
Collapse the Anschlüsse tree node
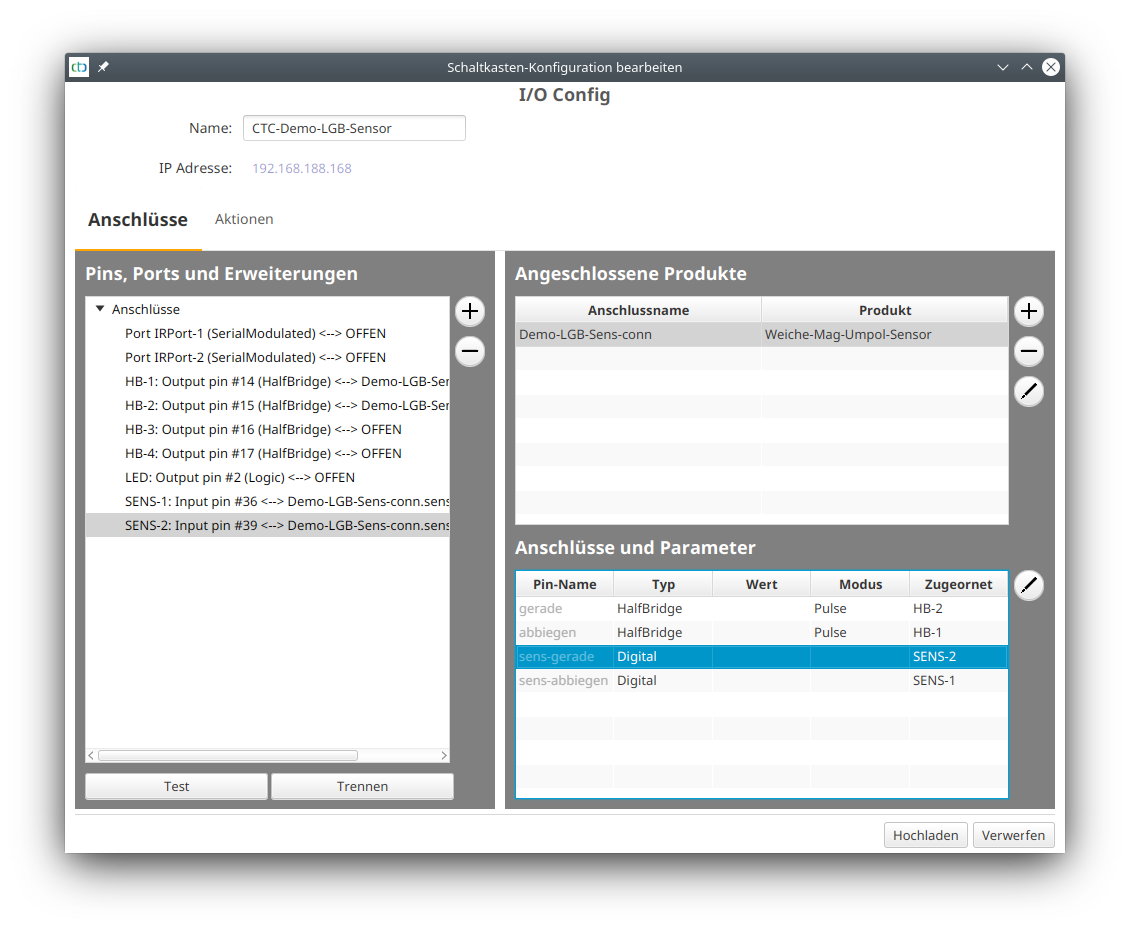(x=99, y=309)
